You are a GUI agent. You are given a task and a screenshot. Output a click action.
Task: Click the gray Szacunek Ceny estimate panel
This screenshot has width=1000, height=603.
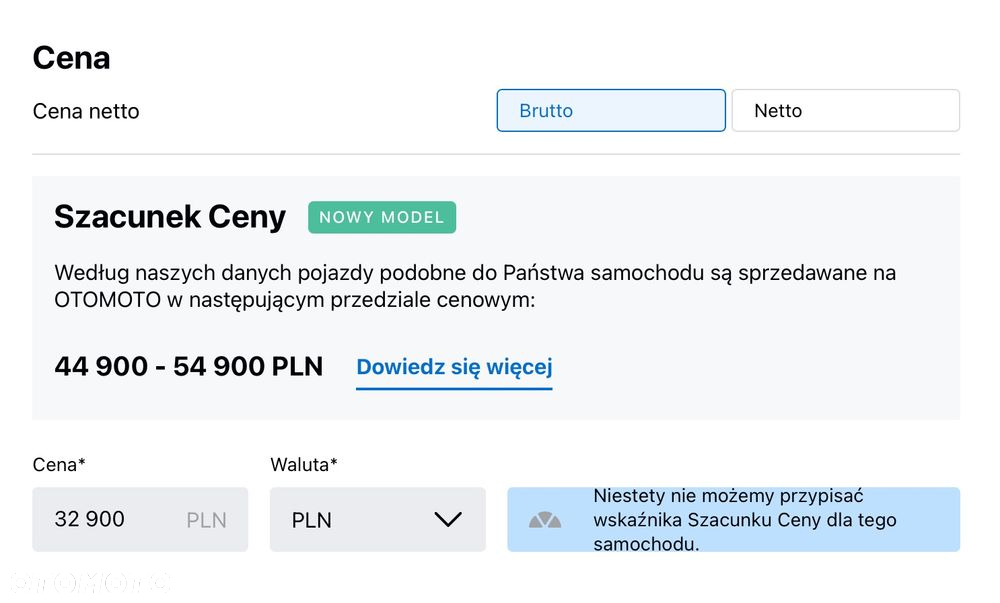(496, 298)
